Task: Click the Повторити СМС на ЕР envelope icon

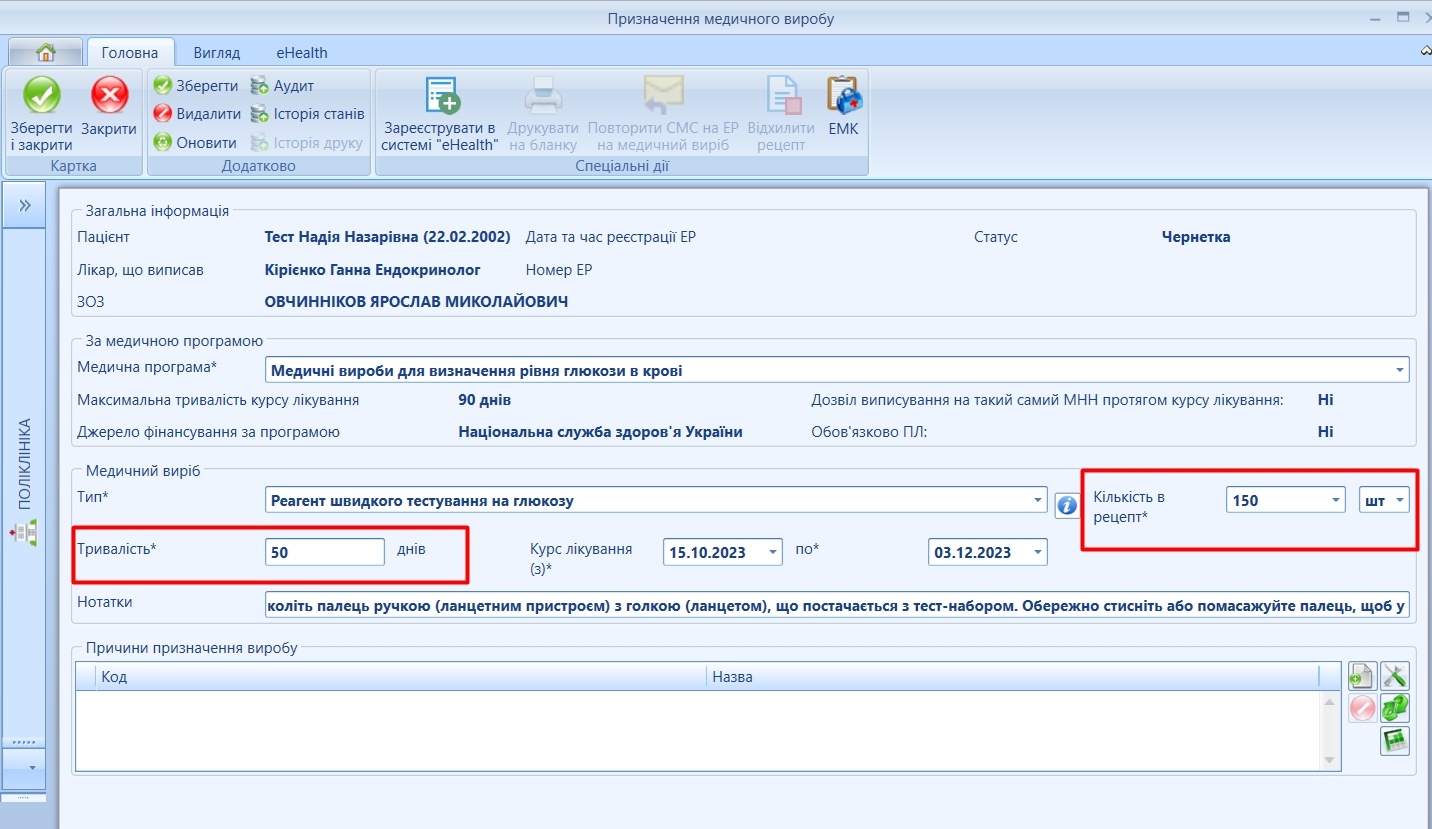Action: click(x=663, y=94)
